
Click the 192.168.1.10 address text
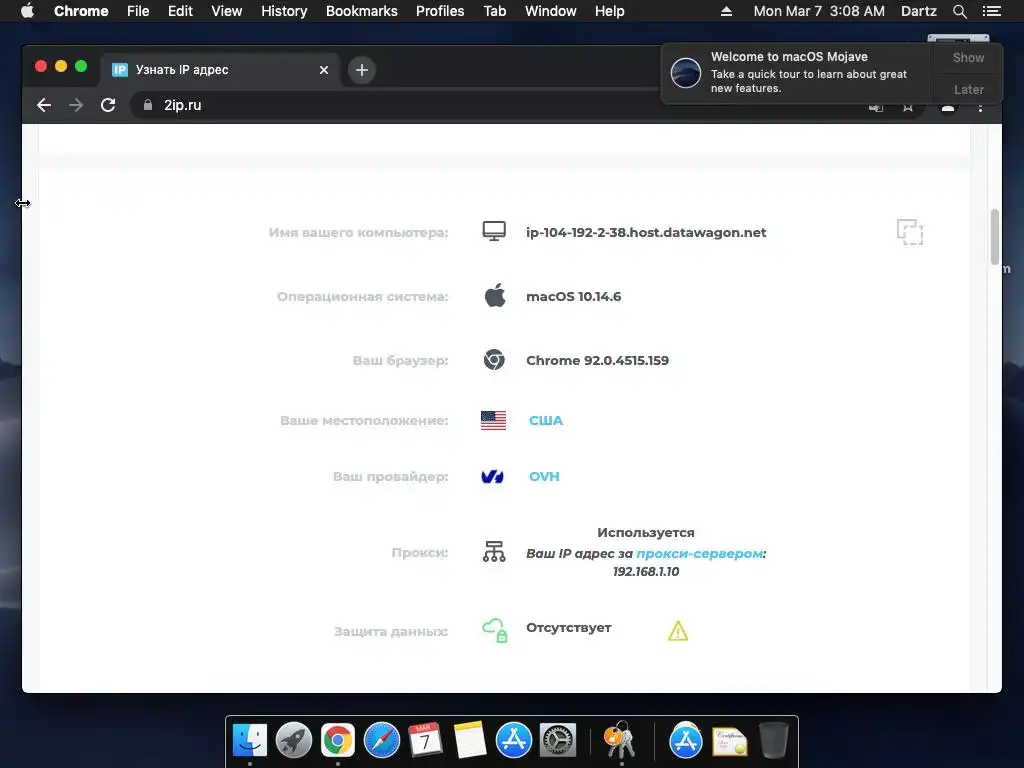646,571
